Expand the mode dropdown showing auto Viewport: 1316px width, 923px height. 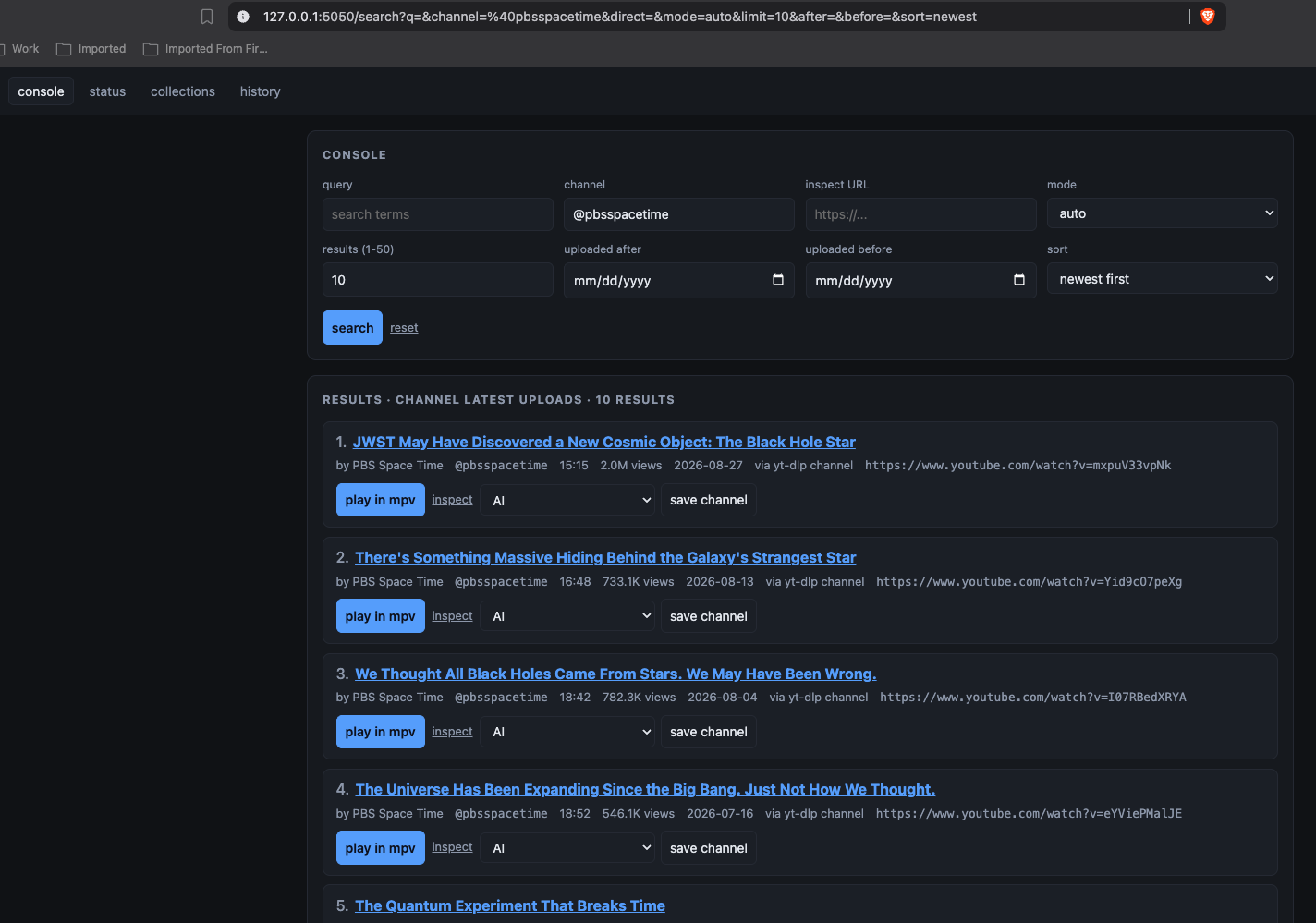point(1163,213)
